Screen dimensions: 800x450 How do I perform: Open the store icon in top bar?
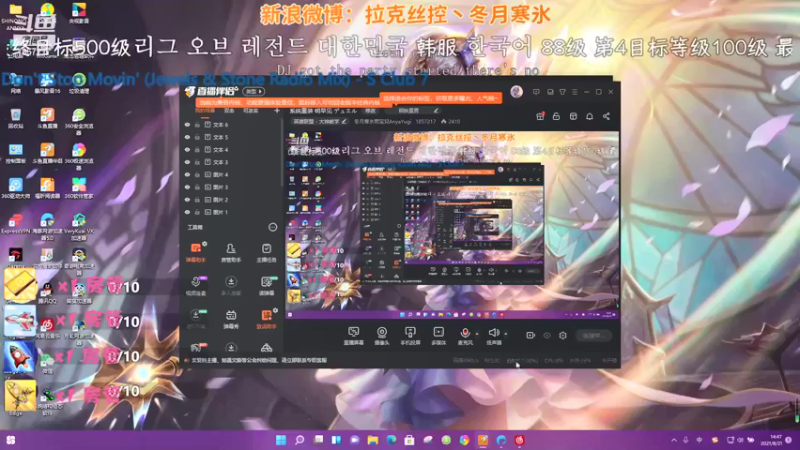click(573, 116)
